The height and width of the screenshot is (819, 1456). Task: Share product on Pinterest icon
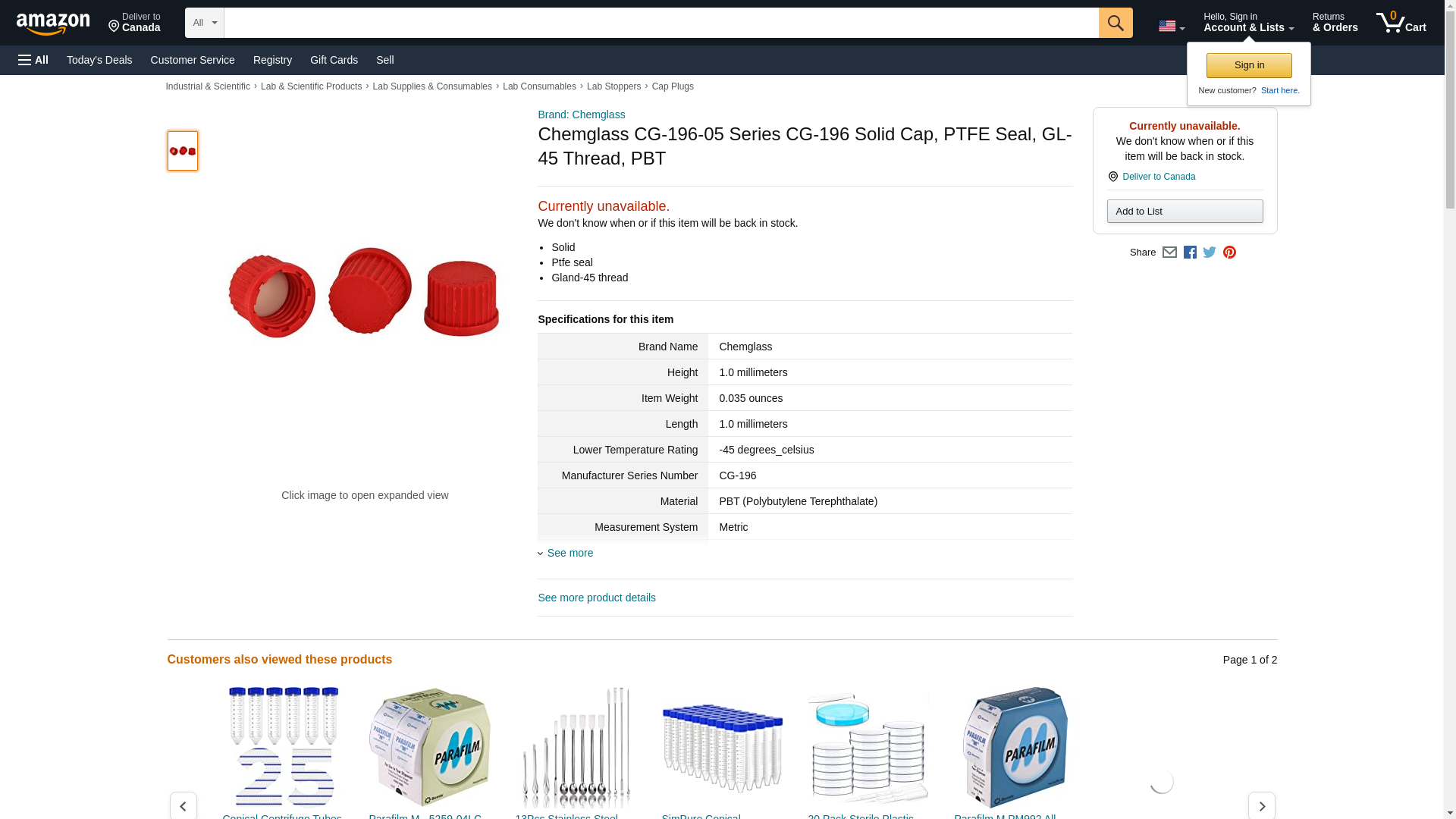tap(1229, 253)
